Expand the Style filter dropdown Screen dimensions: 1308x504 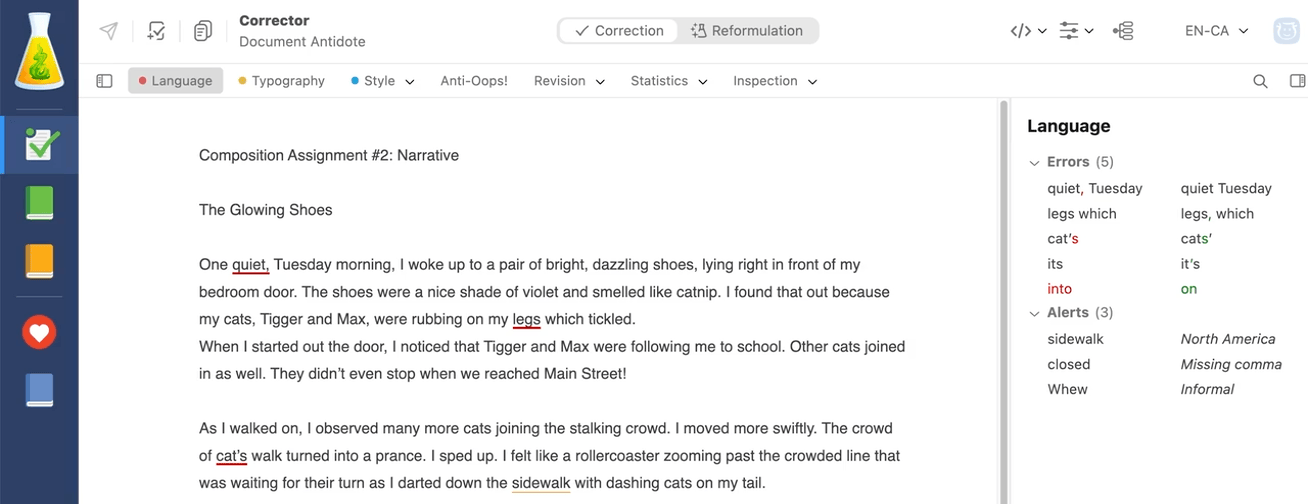(x=383, y=81)
